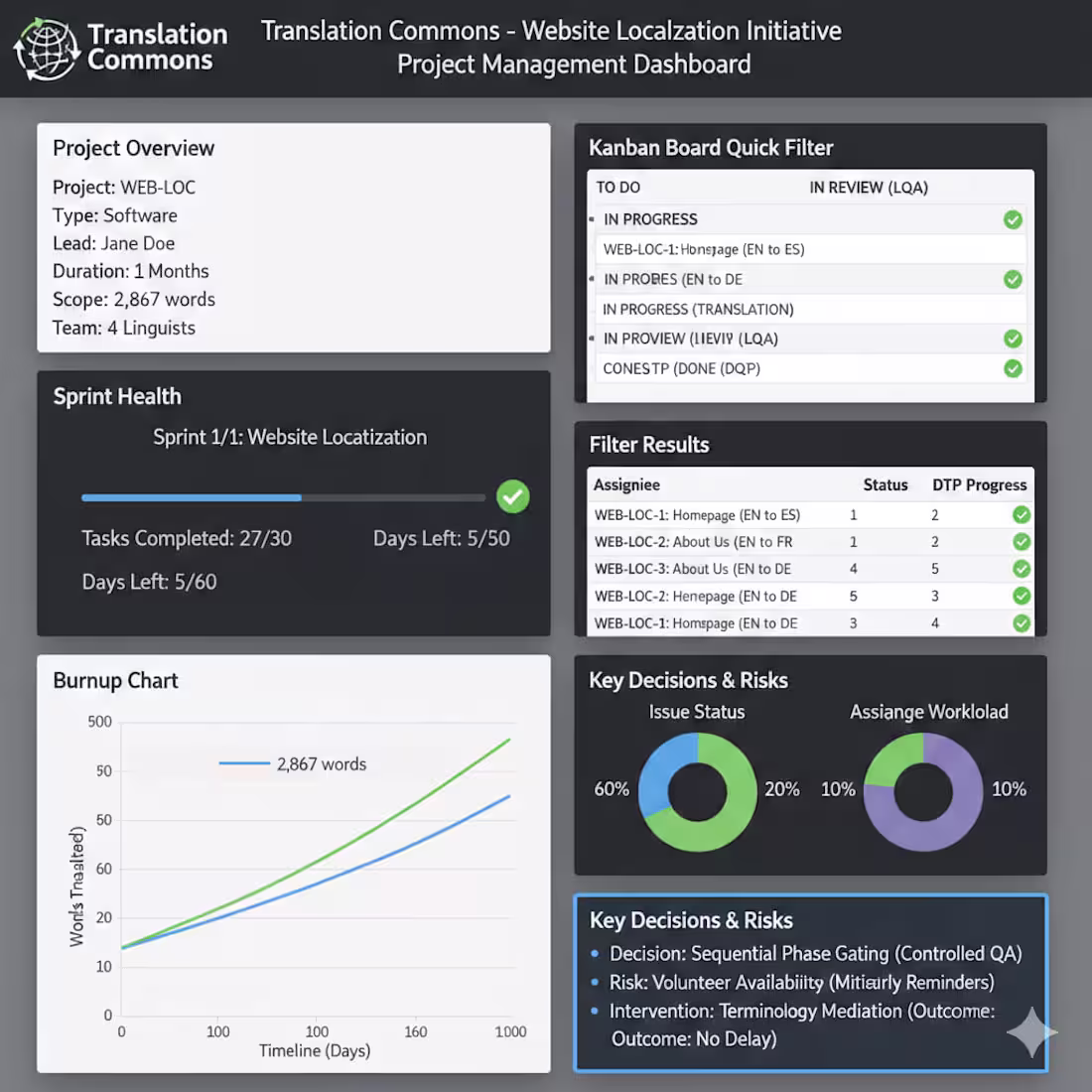Select the IN PROVIEW (LQA) filter row

click(810, 339)
